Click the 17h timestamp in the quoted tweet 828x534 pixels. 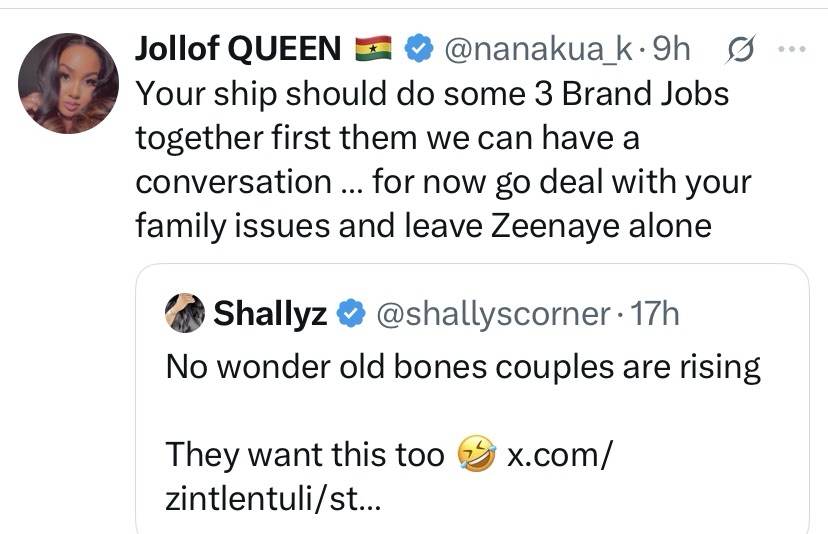tap(655, 314)
